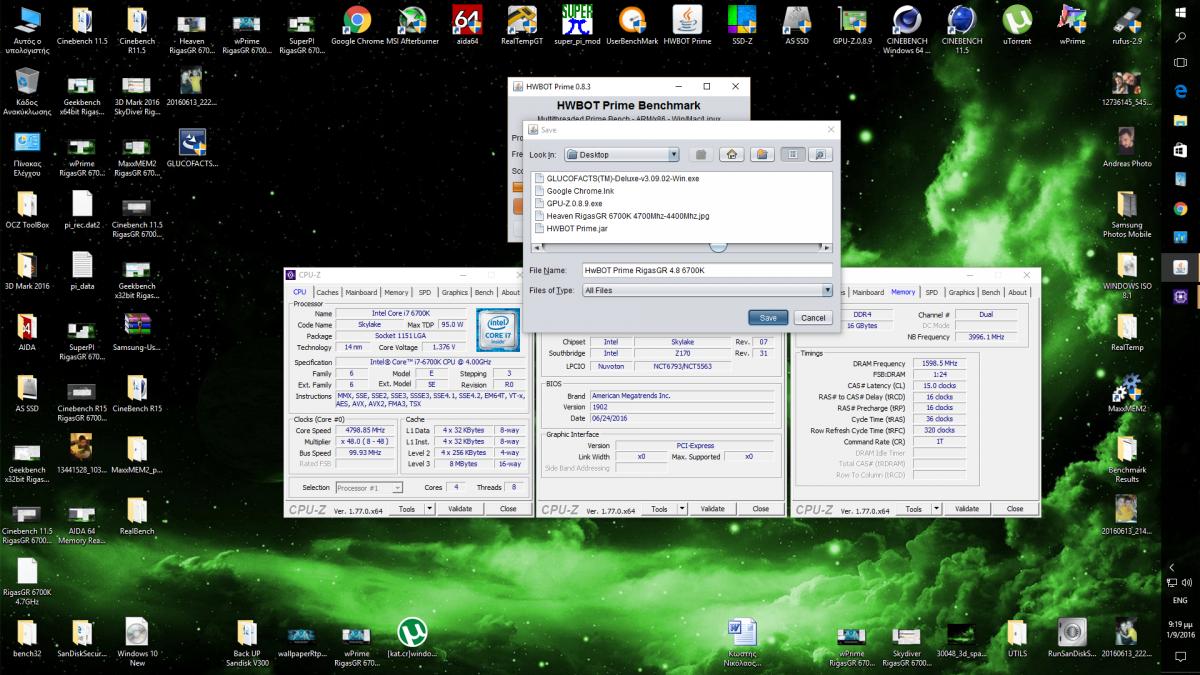Open the SPD tab in left CPU-Z window
Image resolution: width=1200 pixels, height=675 pixels.
[425, 292]
